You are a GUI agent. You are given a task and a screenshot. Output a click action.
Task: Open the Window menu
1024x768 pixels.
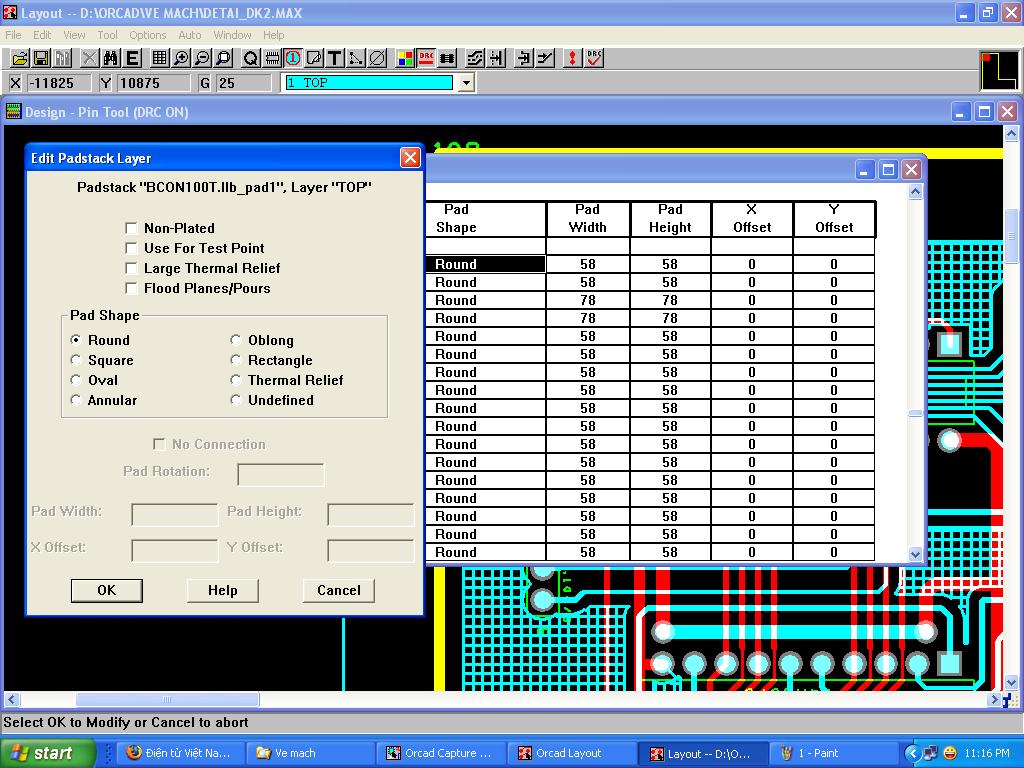coord(232,35)
